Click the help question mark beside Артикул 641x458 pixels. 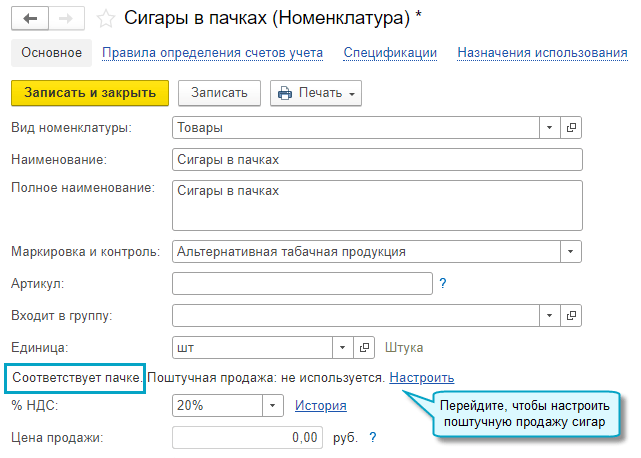(443, 284)
